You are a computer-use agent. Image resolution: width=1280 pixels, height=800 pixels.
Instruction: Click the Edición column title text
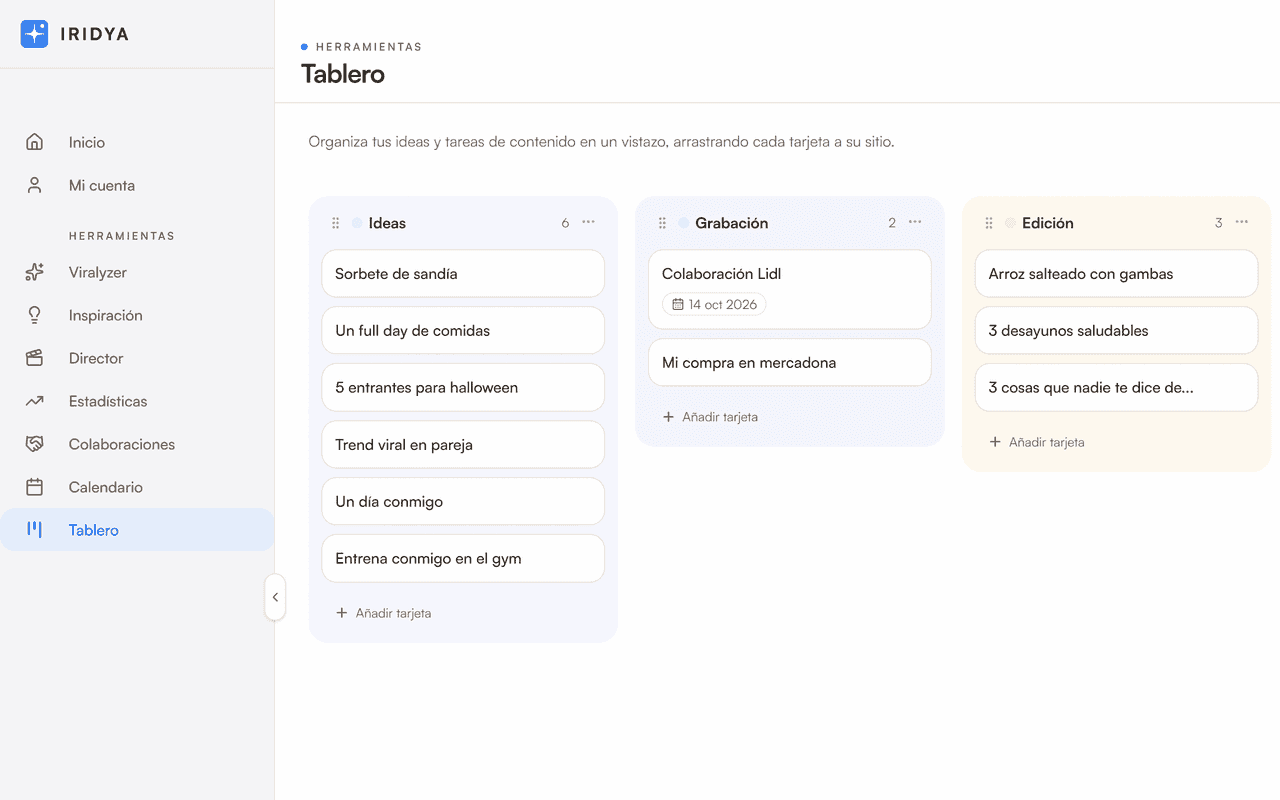tap(1047, 223)
